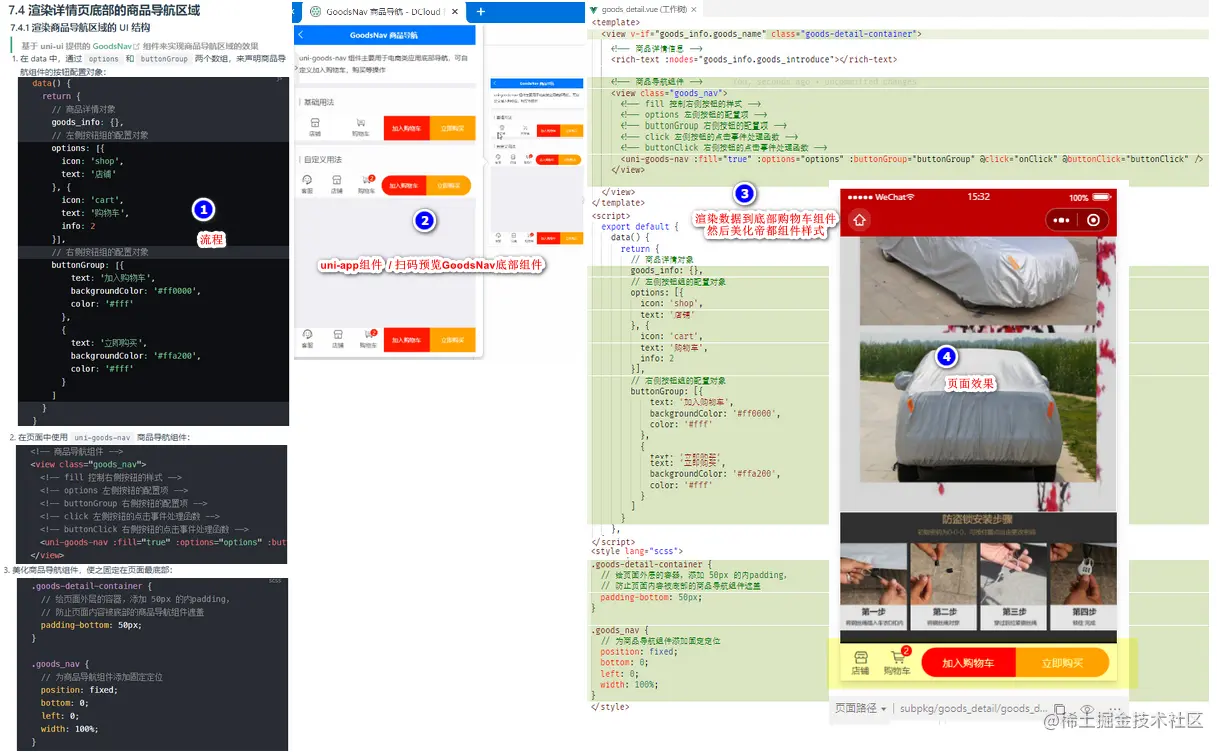Screen dimensions: 1225x752
Task: Click 加入购物车 in 基础用法 row
Action: click(x=406, y=128)
